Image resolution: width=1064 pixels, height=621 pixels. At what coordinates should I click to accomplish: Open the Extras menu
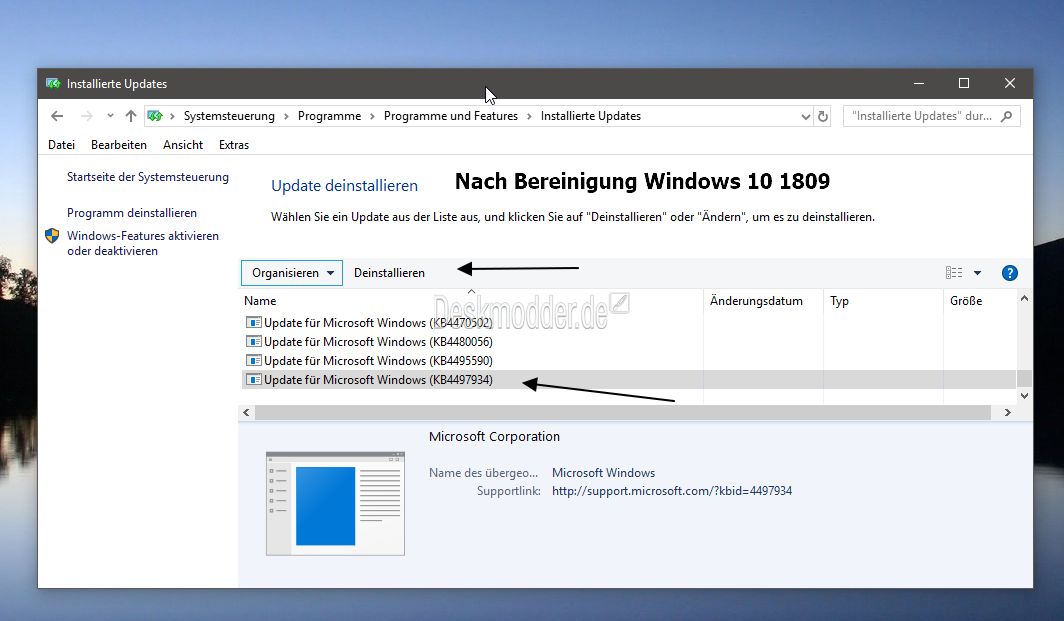pyautogui.click(x=233, y=145)
